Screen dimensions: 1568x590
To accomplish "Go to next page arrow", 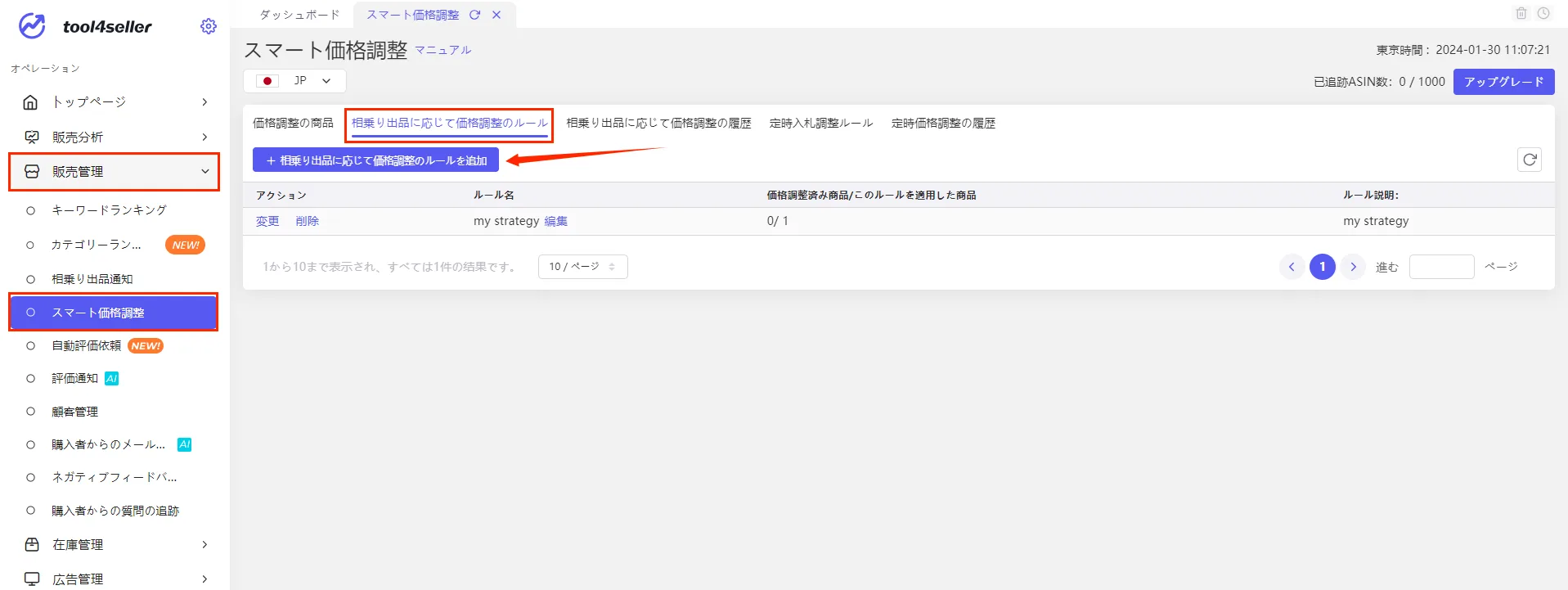I will tap(1354, 267).
